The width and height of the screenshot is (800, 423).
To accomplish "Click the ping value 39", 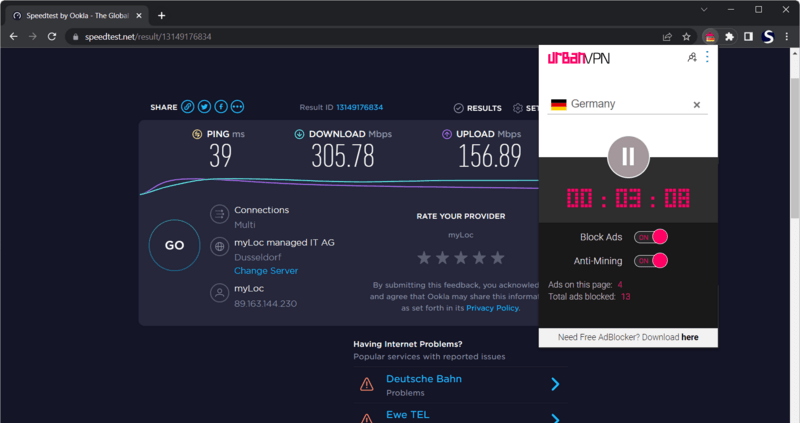I will tap(220, 156).
